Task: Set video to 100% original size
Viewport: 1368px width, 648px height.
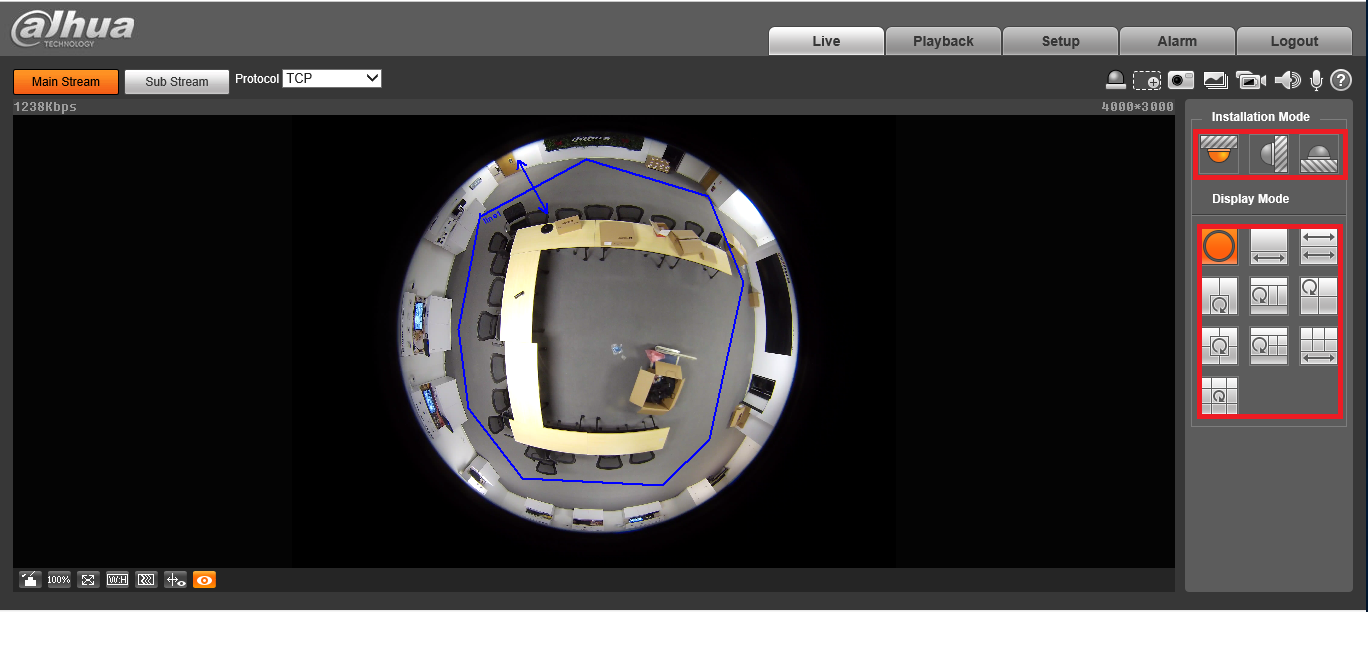Action: tap(59, 579)
